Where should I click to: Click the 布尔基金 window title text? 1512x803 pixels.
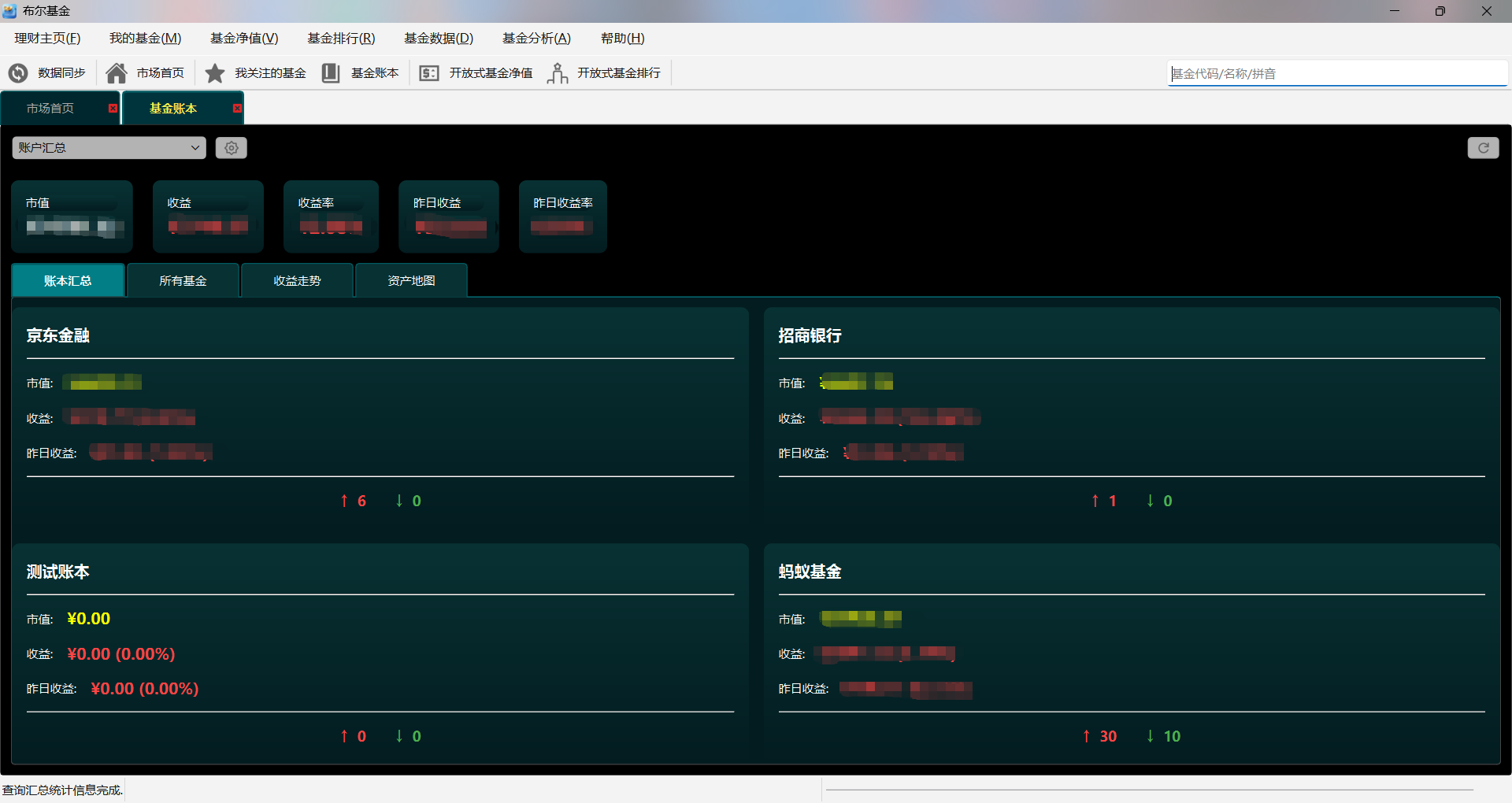coord(46,11)
